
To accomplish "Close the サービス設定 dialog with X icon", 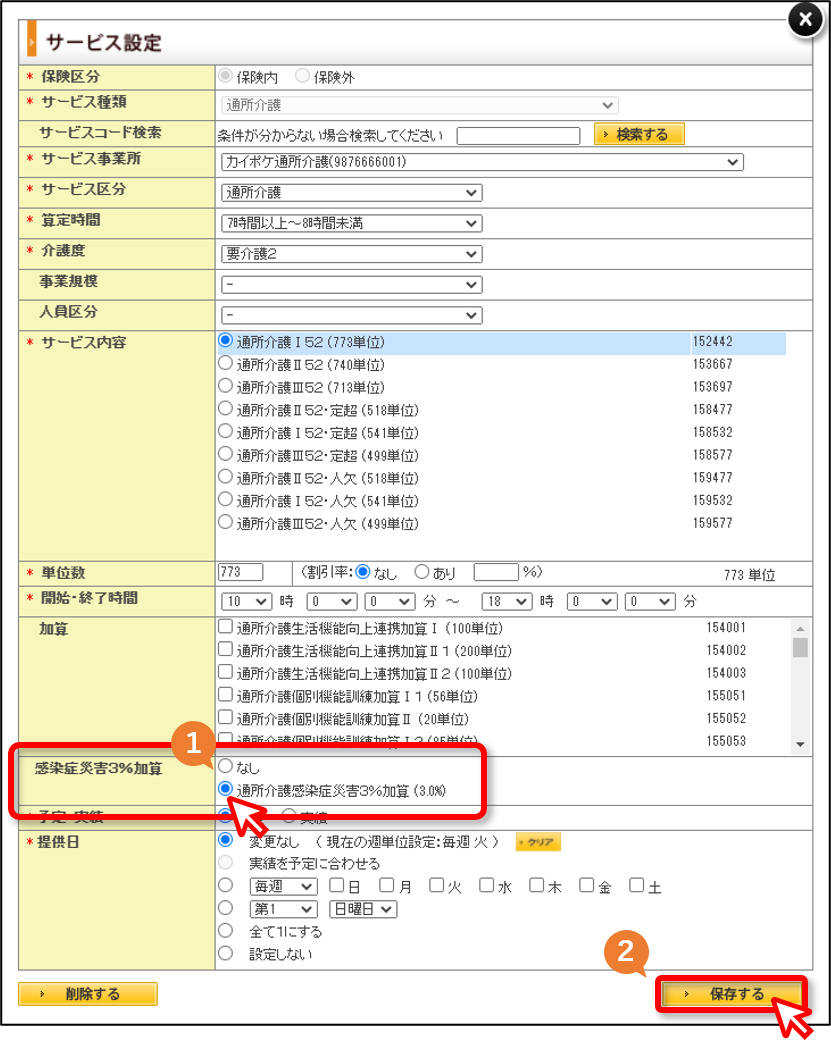I will click(805, 19).
